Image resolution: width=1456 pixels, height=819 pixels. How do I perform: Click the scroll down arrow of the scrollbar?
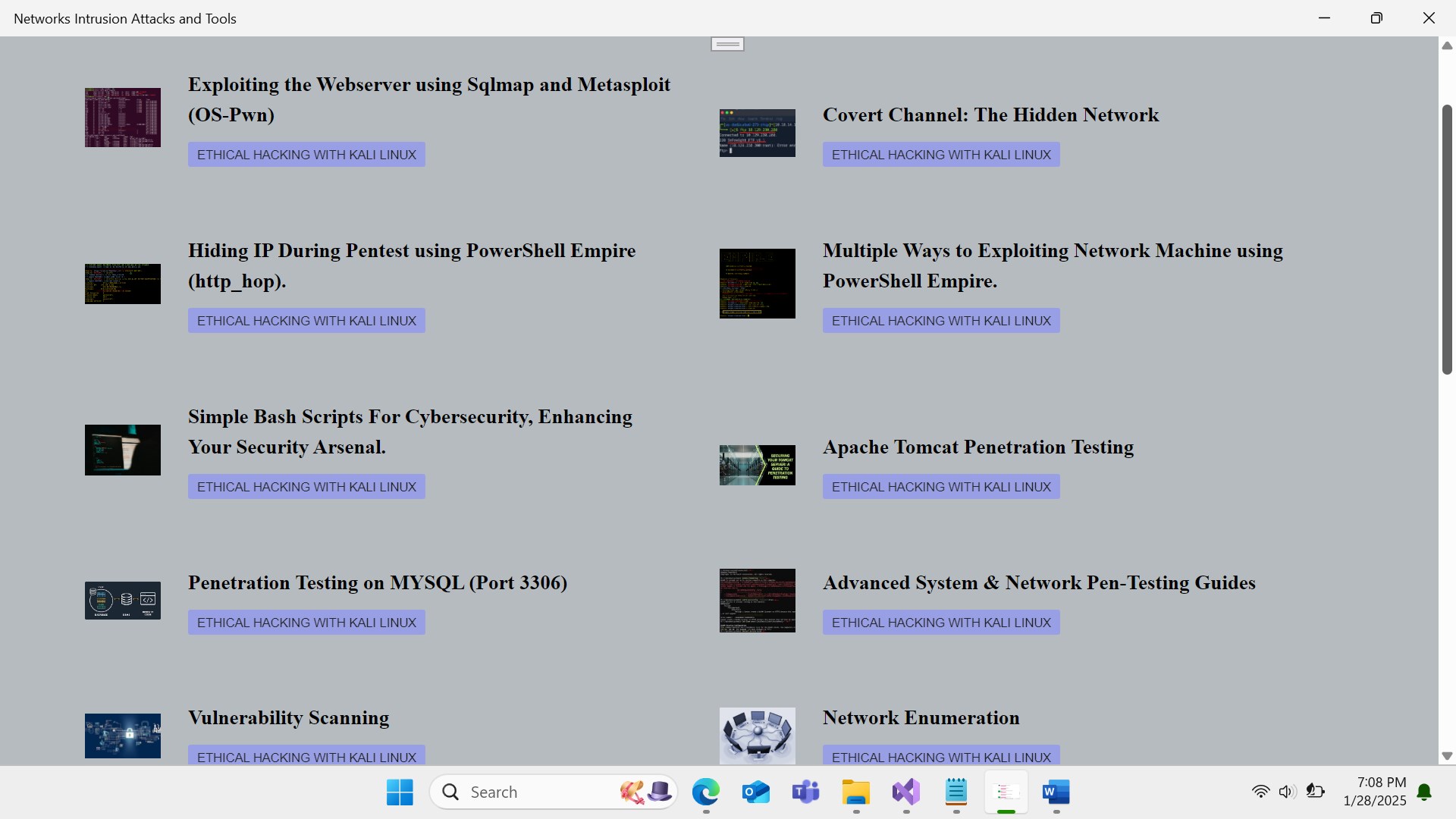click(1446, 756)
